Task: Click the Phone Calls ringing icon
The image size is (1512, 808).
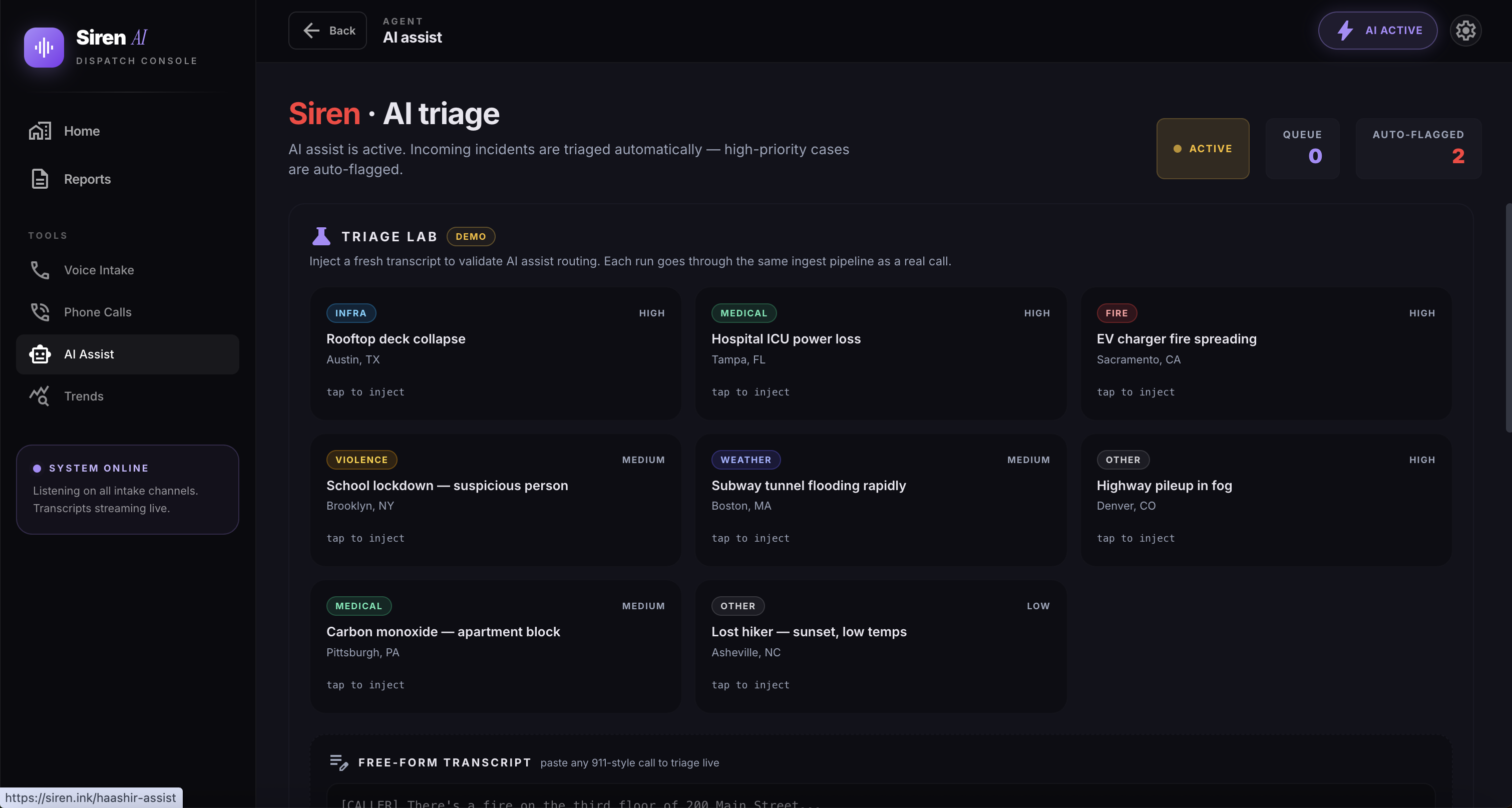Action: click(40, 312)
